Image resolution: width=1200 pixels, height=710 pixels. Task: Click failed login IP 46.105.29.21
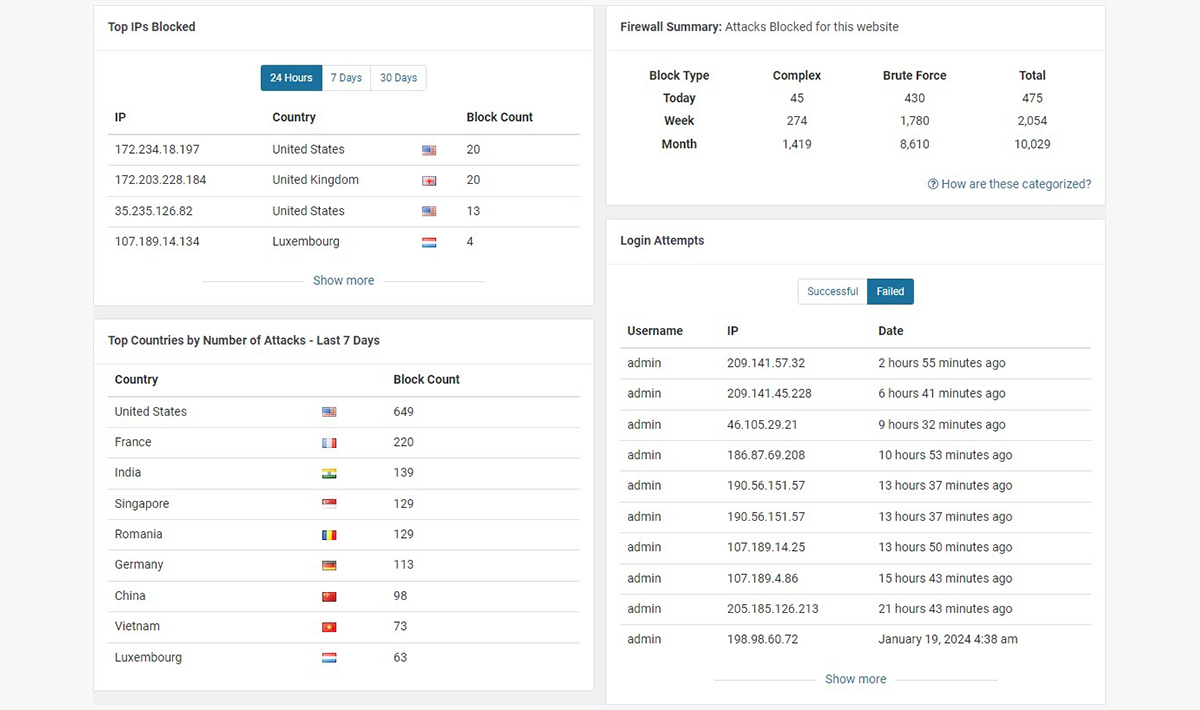tap(762, 424)
